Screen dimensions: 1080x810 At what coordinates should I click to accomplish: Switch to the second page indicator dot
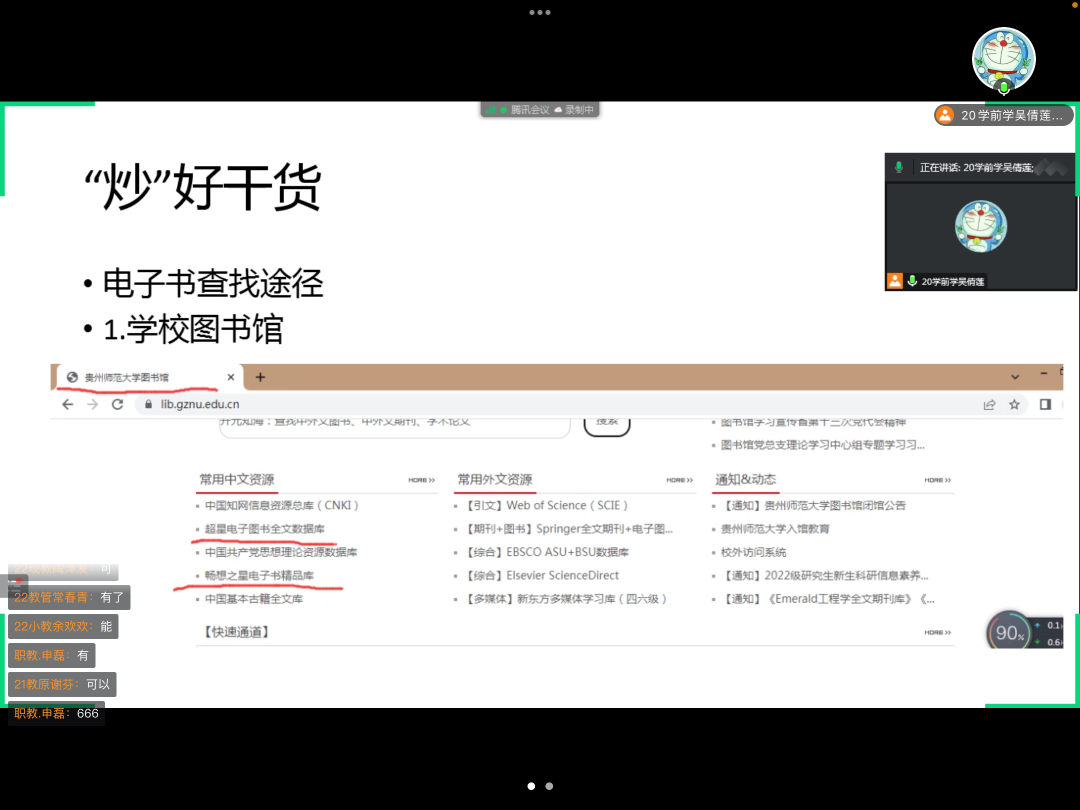[549, 786]
